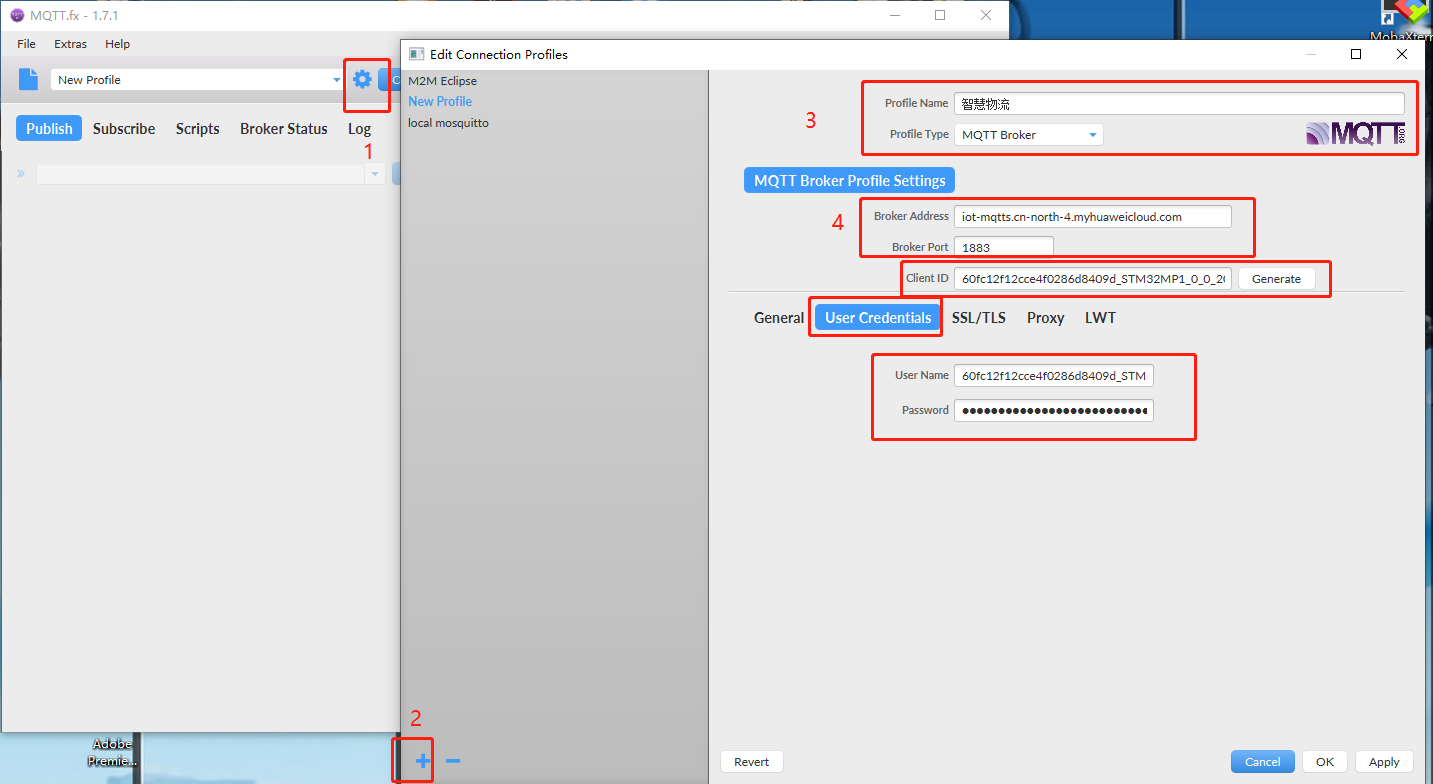Select M2M Eclipse profile in list
Viewport: 1433px width, 784px height.
point(442,80)
